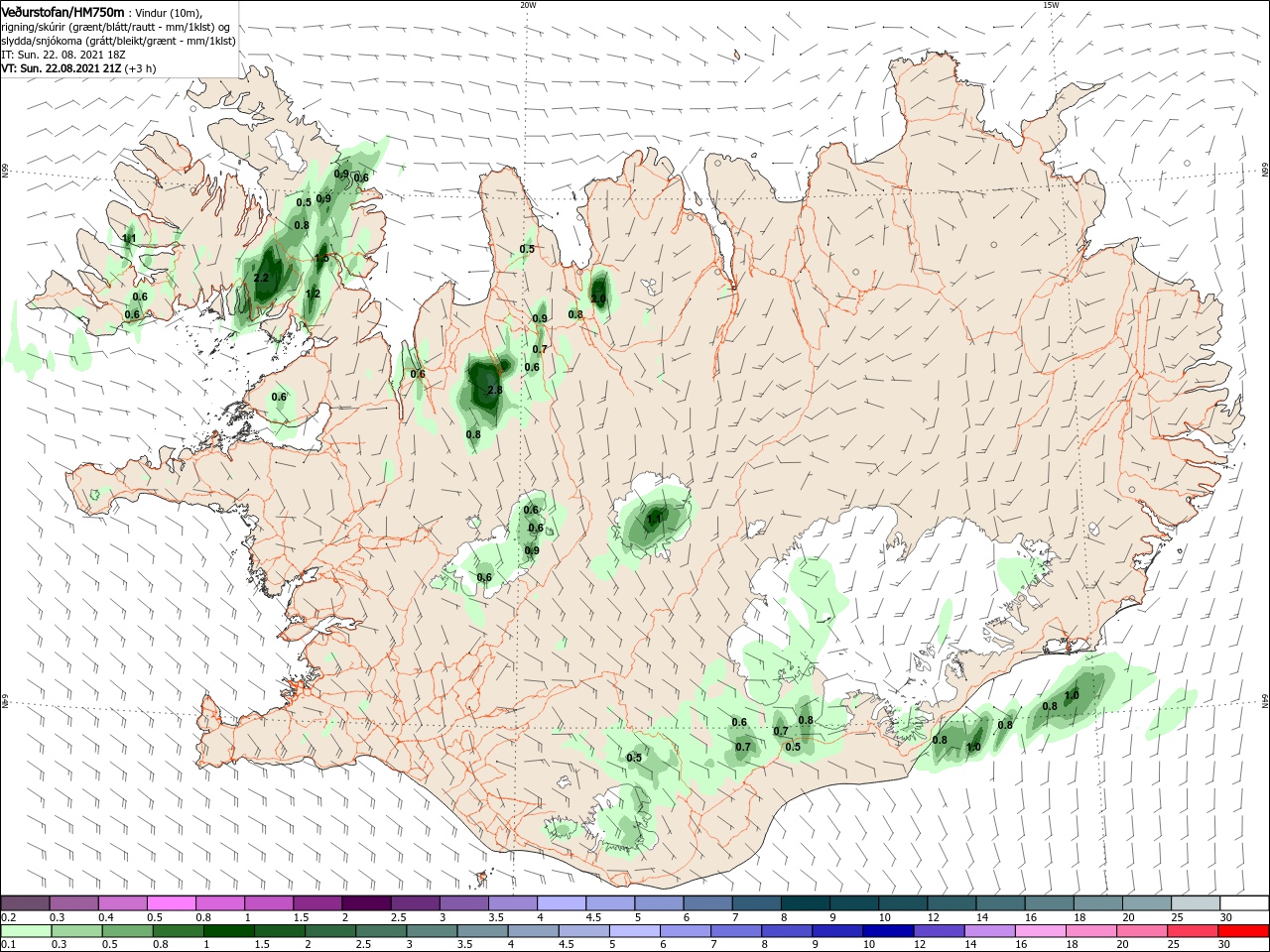Select the darkest green swatch between 1 and 1.5
Screen dimensions: 1270x952
pos(229,931)
